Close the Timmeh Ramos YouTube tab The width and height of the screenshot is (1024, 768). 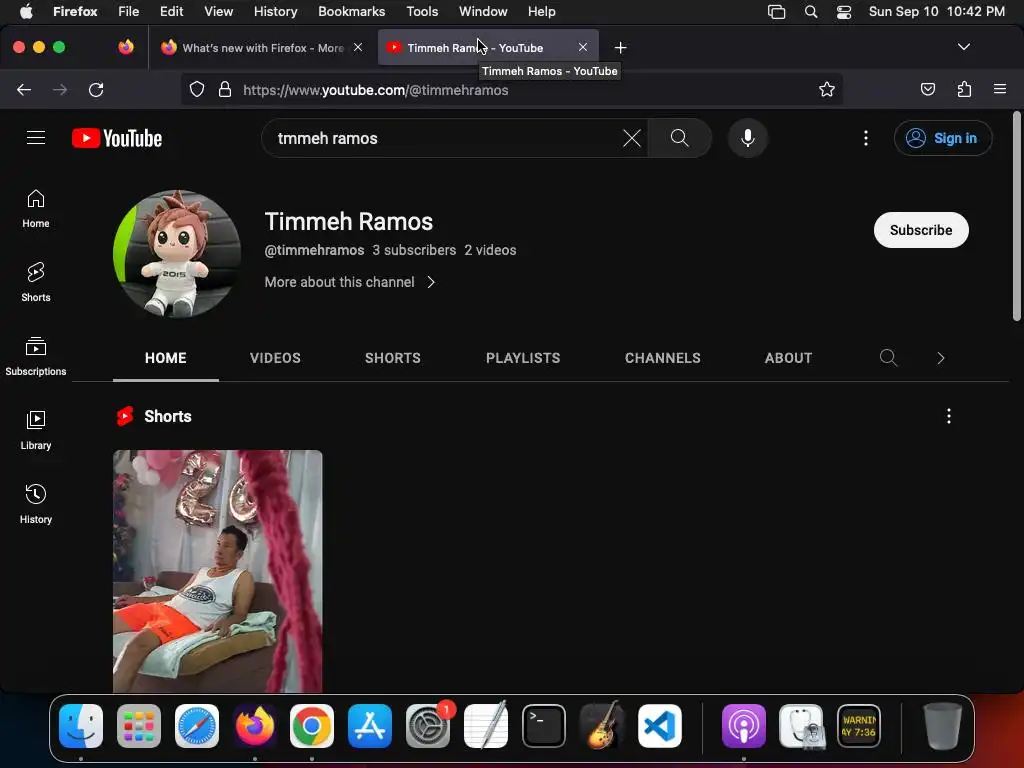point(583,47)
